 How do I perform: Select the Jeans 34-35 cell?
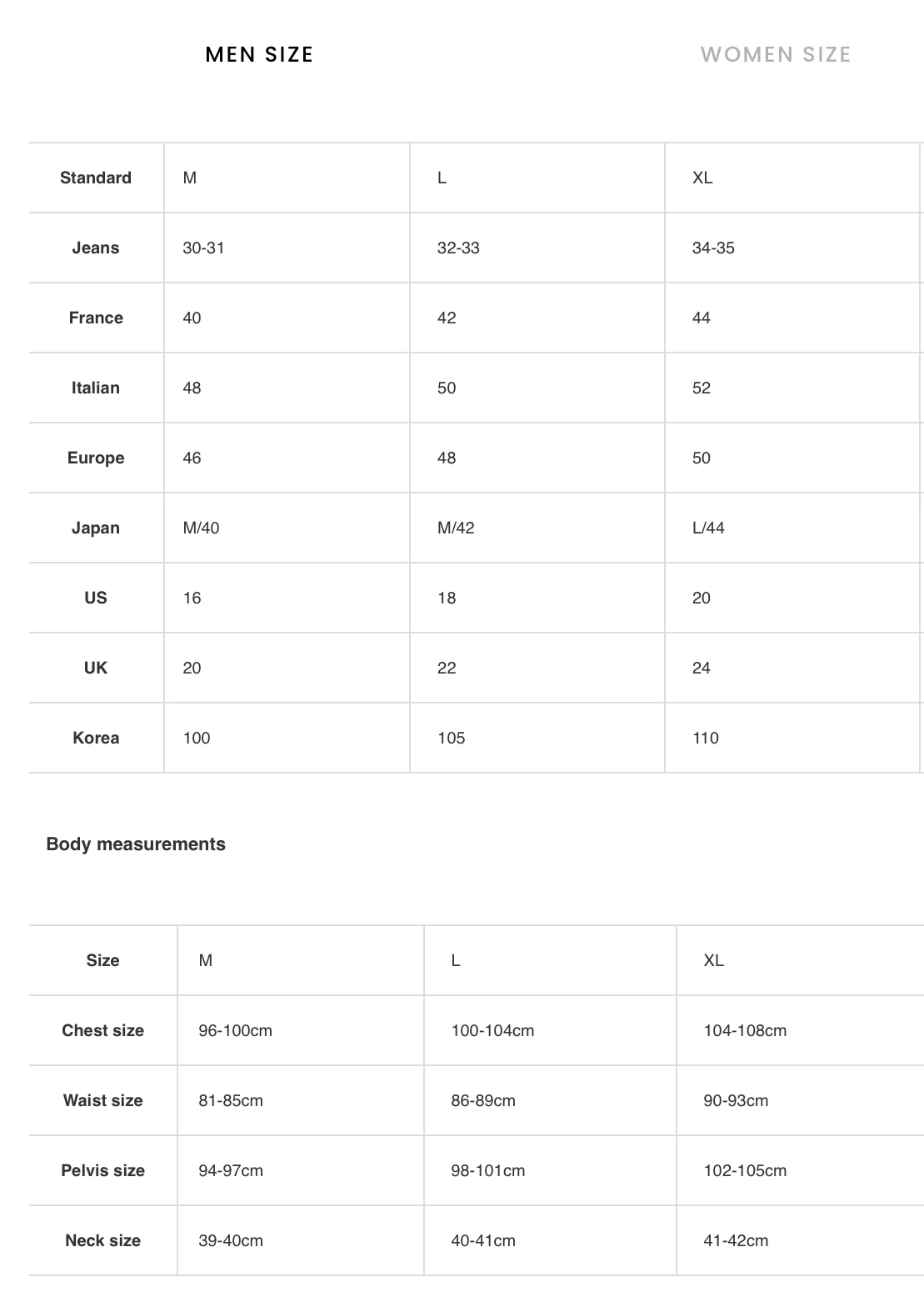point(713,248)
